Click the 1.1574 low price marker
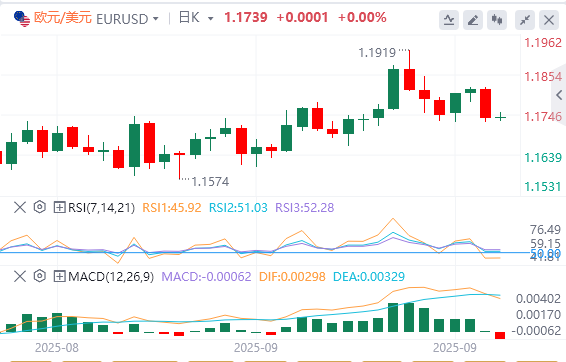The height and width of the screenshot is (362, 566). pyautogui.click(x=210, y=182)
